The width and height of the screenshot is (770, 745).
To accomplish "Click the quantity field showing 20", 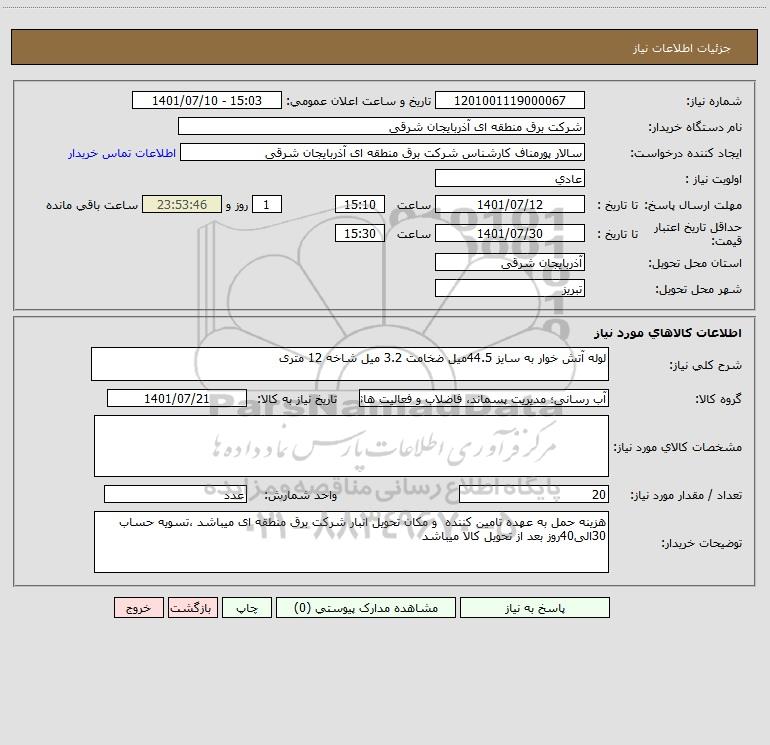I will [534, 495].
